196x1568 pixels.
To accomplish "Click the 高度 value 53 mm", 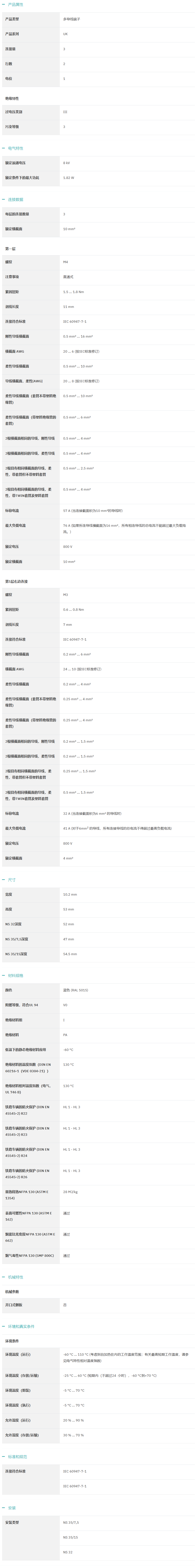I will coord(69,909).
